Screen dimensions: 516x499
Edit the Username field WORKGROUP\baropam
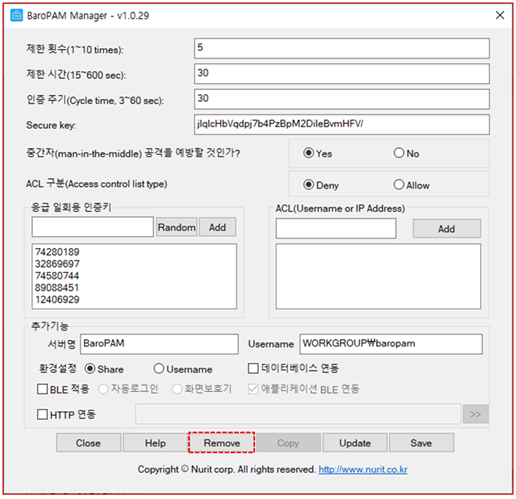(391, 344)
